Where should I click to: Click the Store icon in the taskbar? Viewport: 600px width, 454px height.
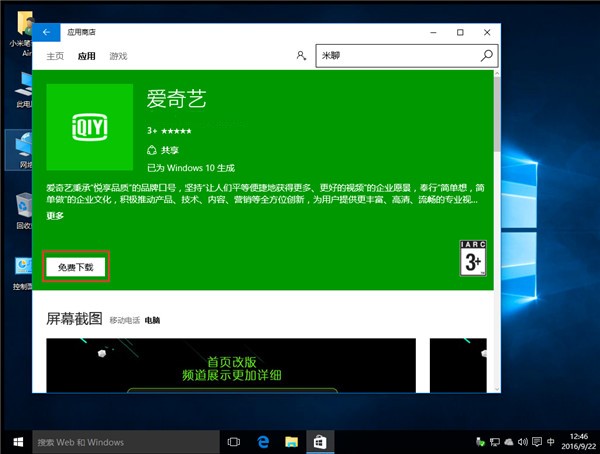pyautogui.click(x=320, y=442)
